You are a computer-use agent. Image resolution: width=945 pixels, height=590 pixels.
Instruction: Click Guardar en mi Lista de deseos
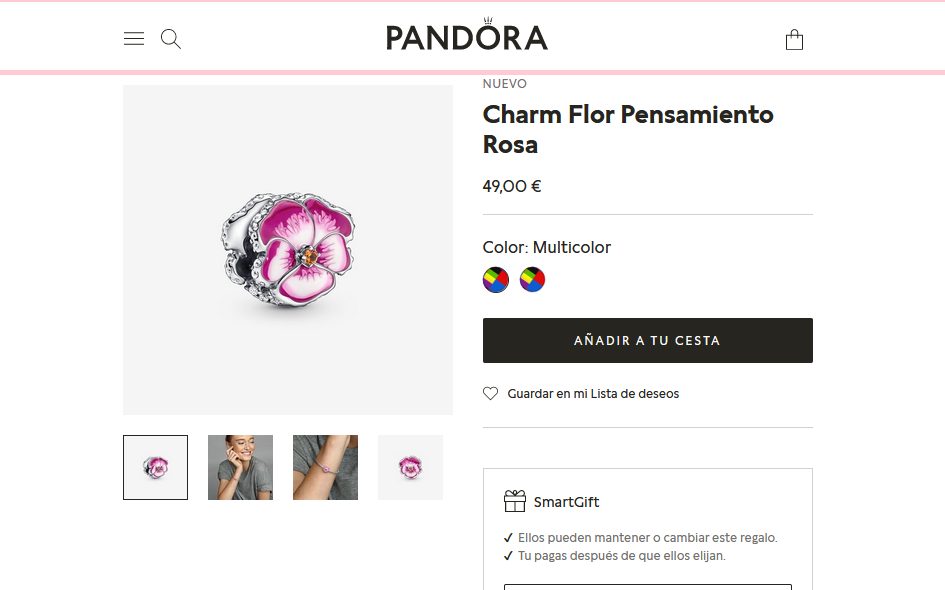[x=593, y=394]
